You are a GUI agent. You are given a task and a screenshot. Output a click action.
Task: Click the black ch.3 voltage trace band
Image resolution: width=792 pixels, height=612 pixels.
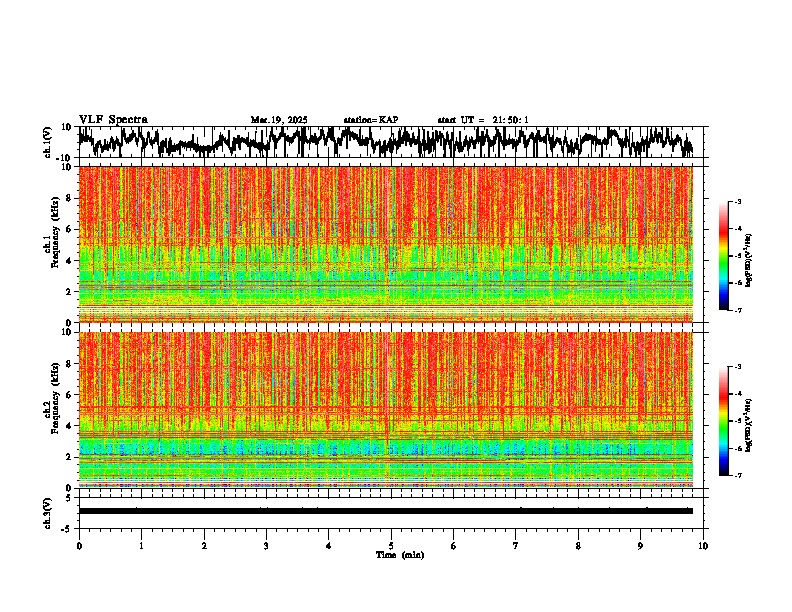pyautogui.click(x=386, y=511)
